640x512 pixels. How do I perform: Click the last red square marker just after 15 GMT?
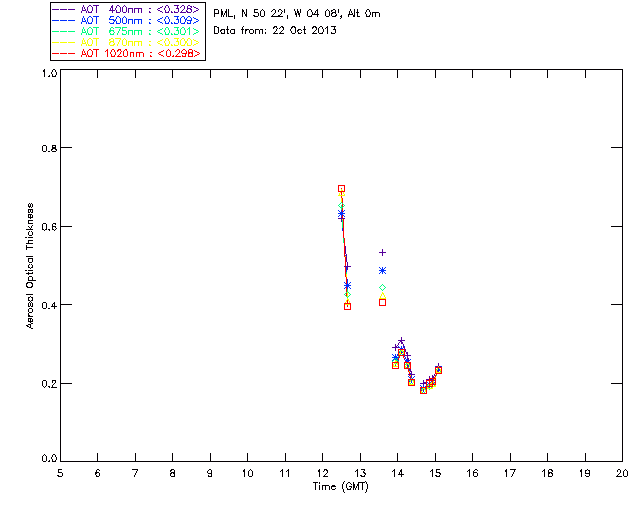pyautogui.click(x=438, y=370)
